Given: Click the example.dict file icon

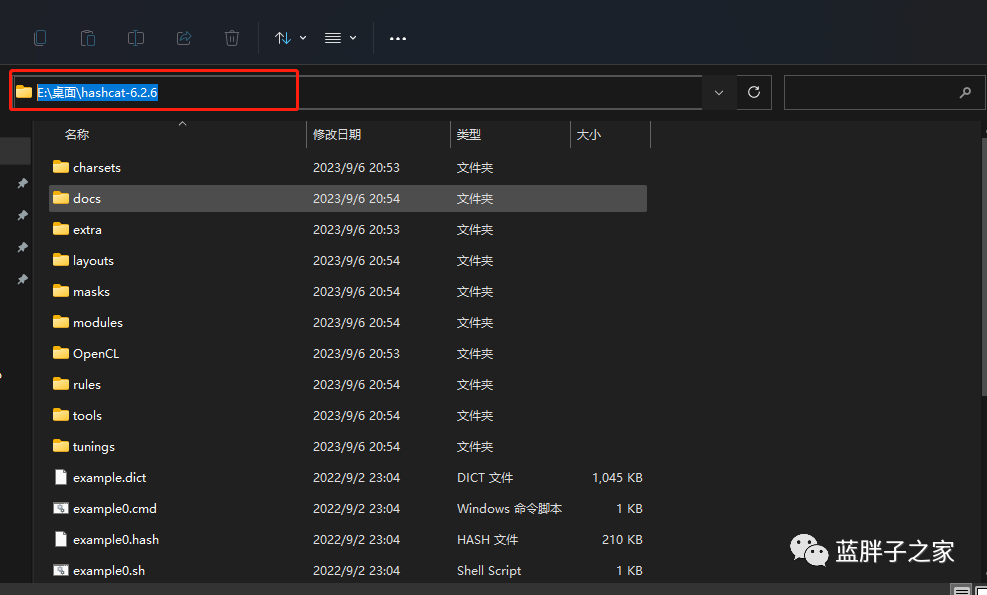Looking at the screenshot, I should [x=60, y=477].
